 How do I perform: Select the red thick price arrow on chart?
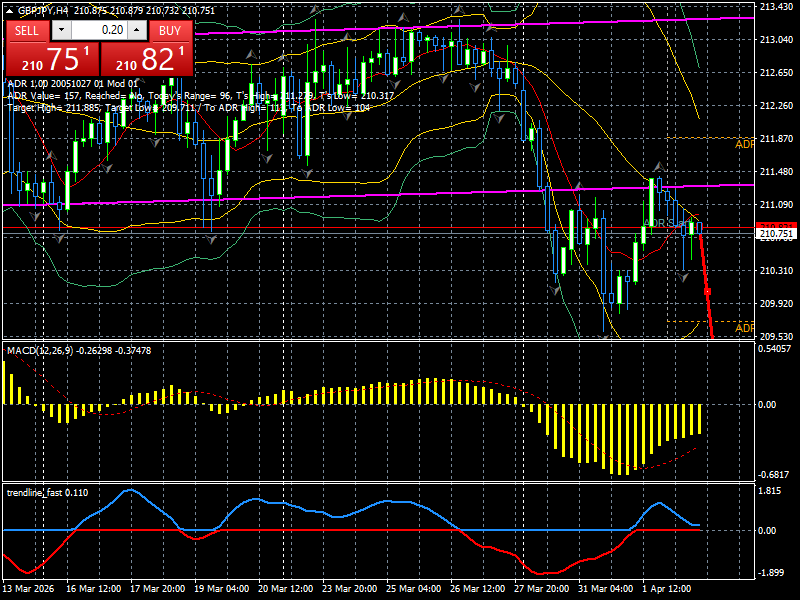[x=706, y=290]
